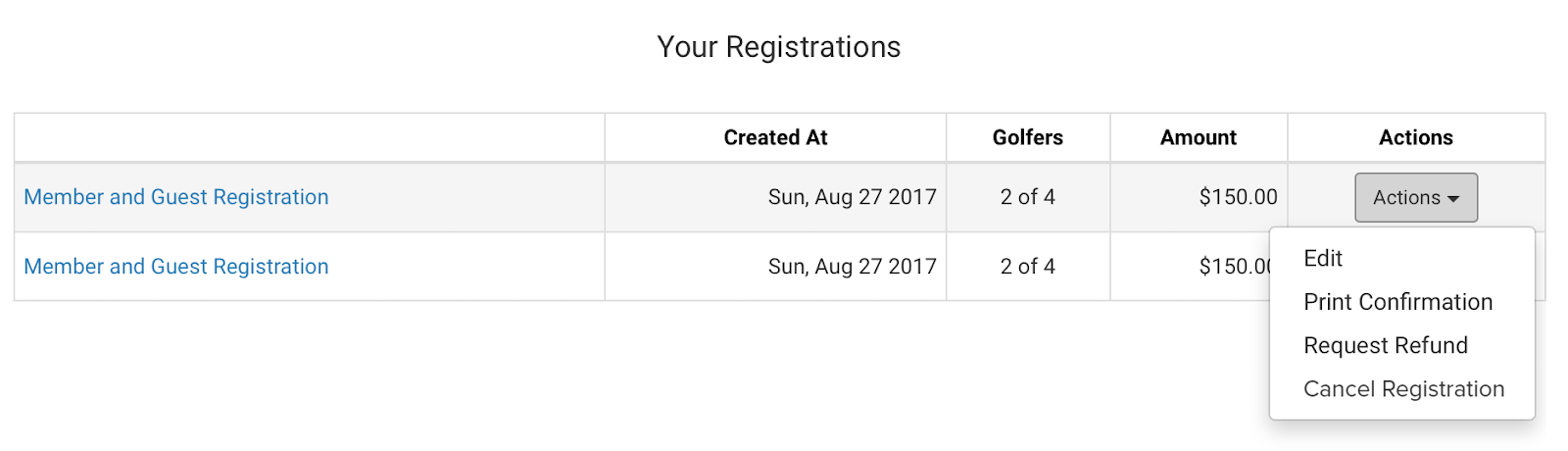Select Print Confirmation menu option
The height and width of the screenshot is (451, 1568).
point(1398,302)
